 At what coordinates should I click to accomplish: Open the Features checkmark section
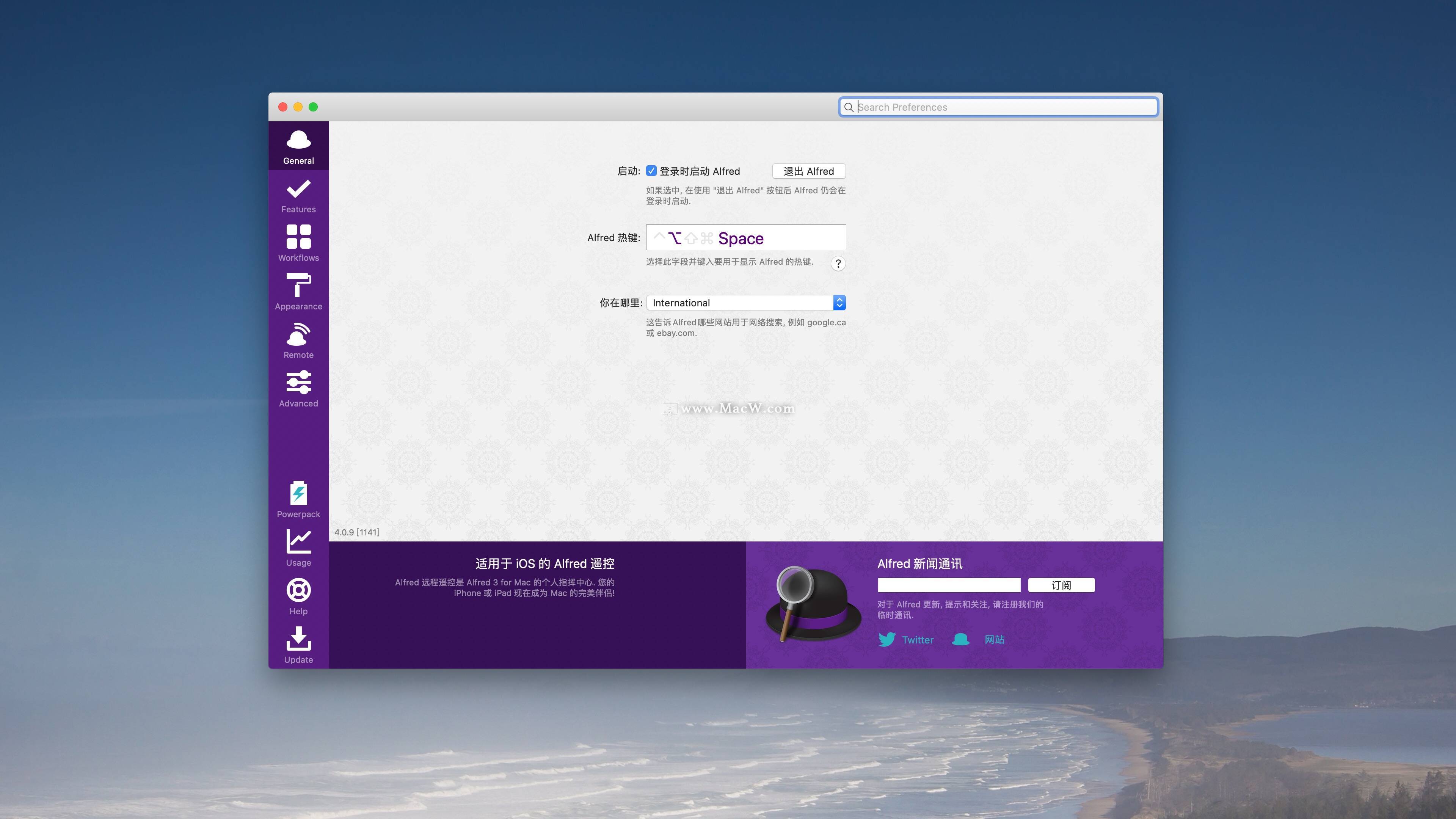(298, 196)
